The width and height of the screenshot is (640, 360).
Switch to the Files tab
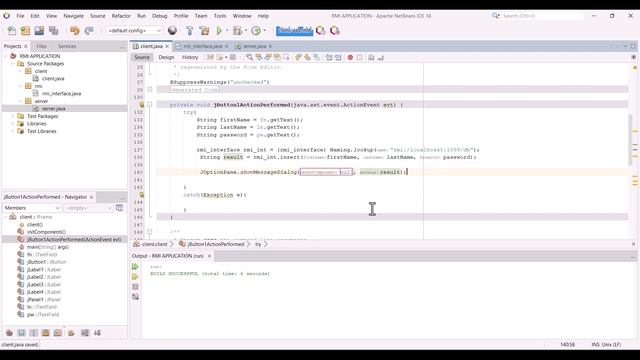pos(41,47)
